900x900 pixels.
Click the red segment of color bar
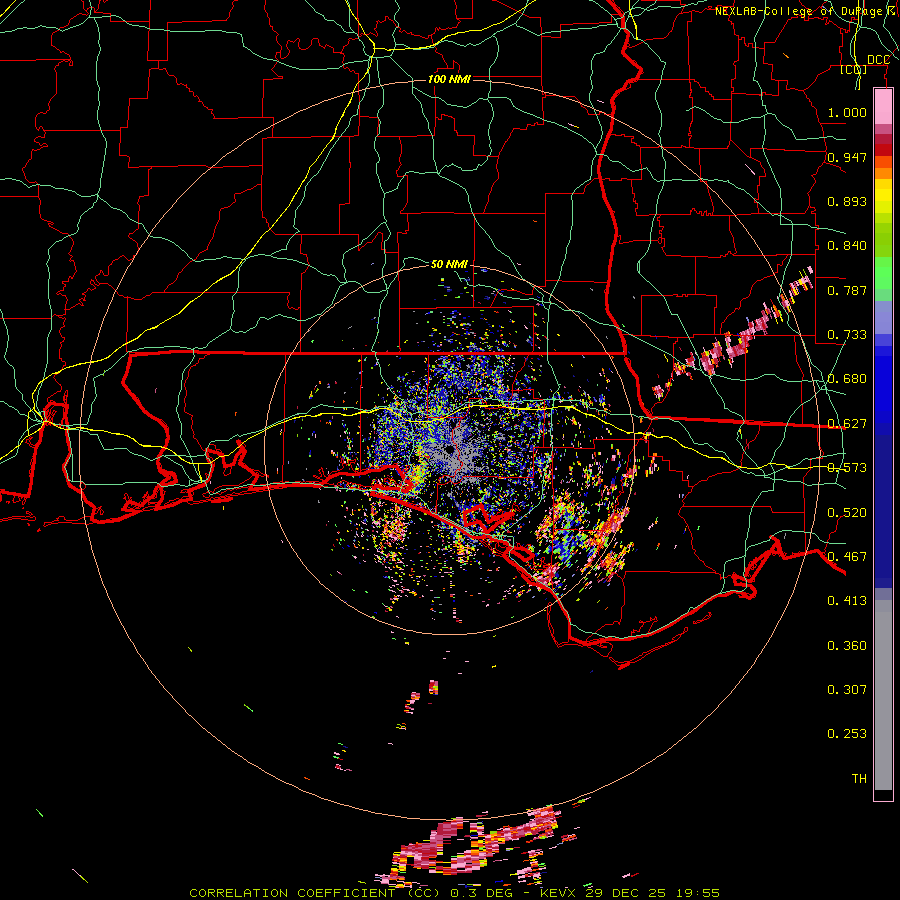pos(883,150)
